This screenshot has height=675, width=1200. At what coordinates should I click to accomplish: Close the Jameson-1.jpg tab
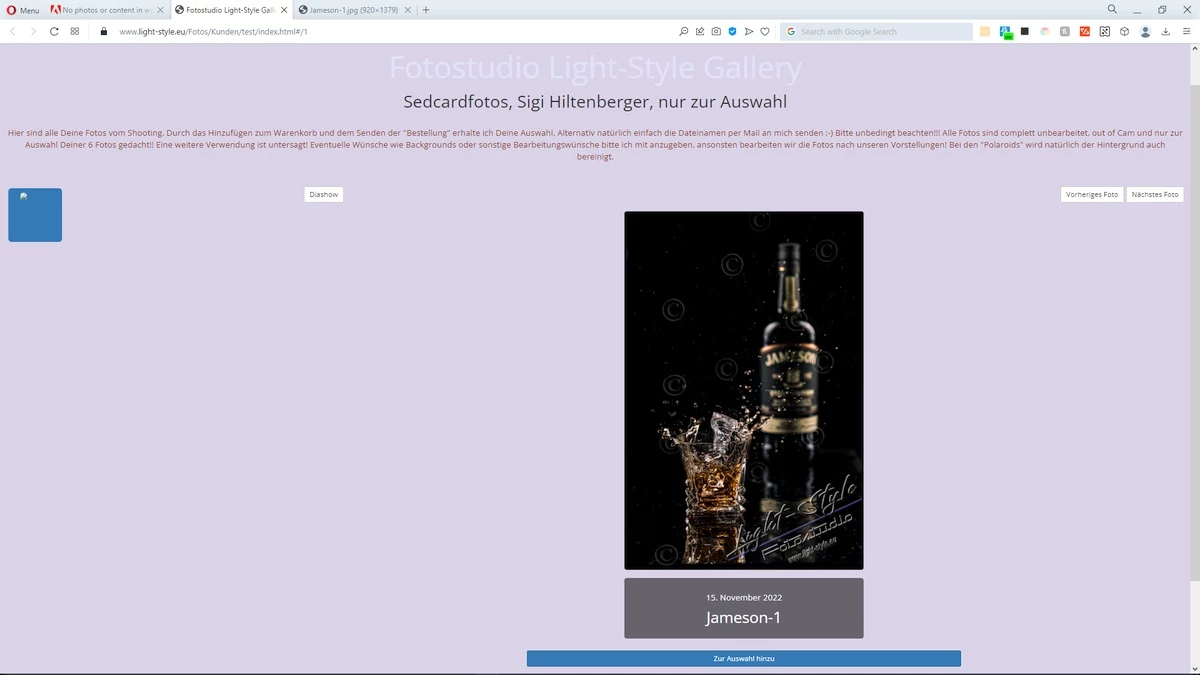point(408,10)
